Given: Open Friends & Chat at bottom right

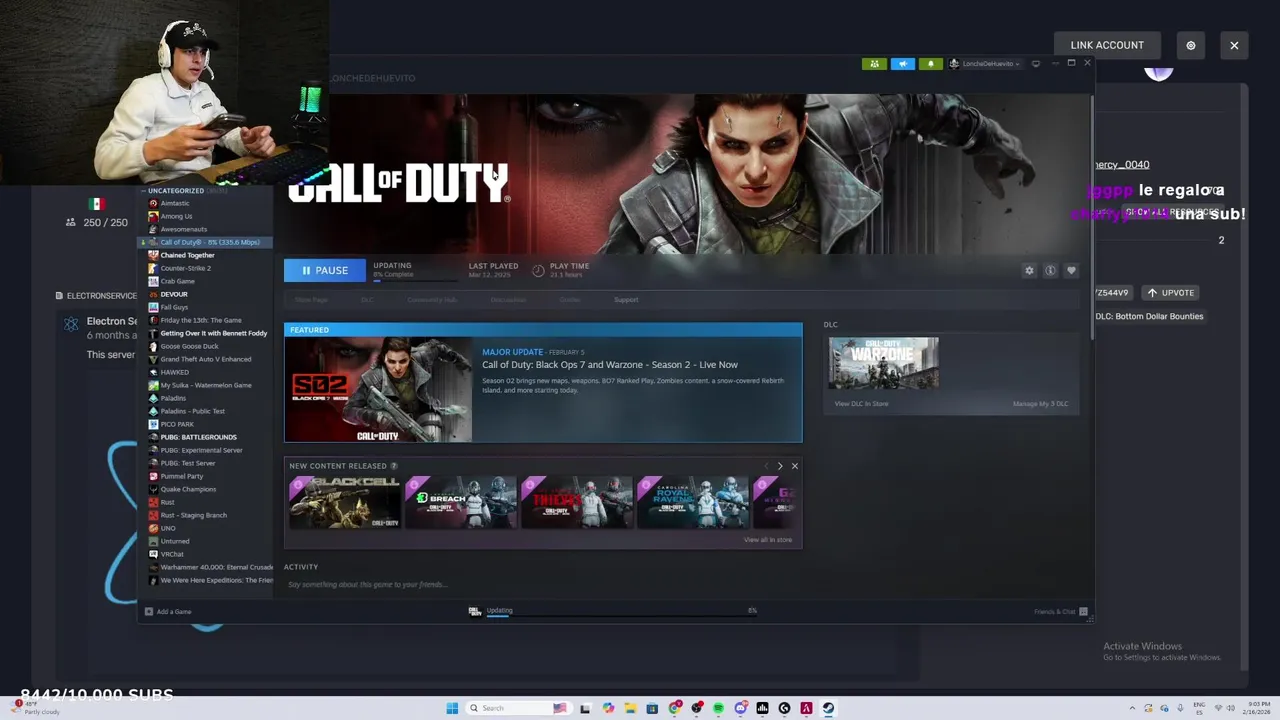Looking at the screenshot, I should tap(1061, 611).
